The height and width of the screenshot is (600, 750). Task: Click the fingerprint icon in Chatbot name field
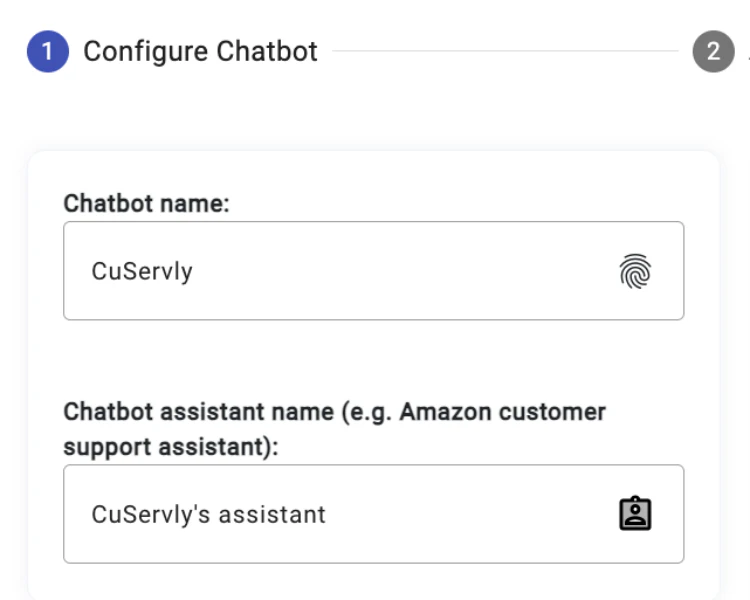635,271
